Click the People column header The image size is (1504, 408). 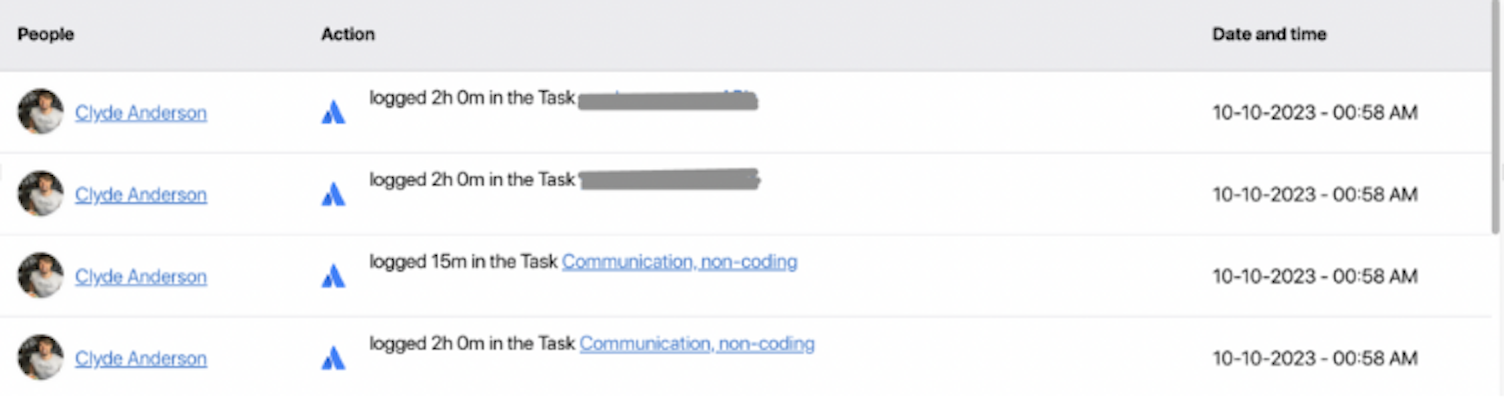tap(46, 35)
